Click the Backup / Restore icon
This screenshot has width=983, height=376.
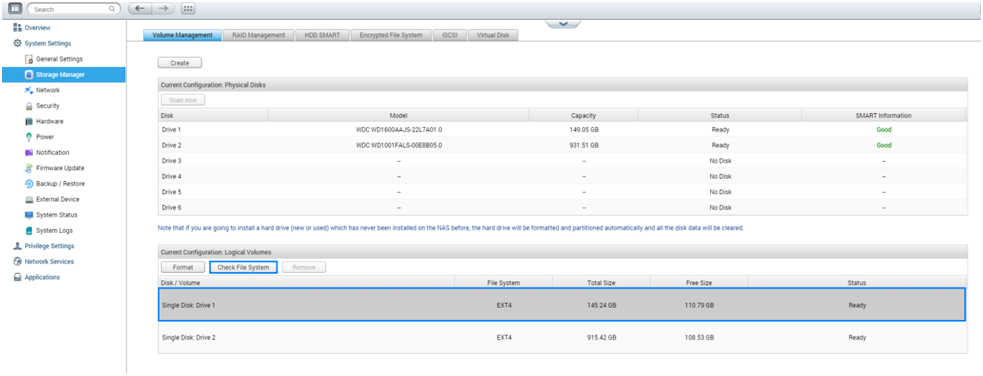[x=29, y=184]
